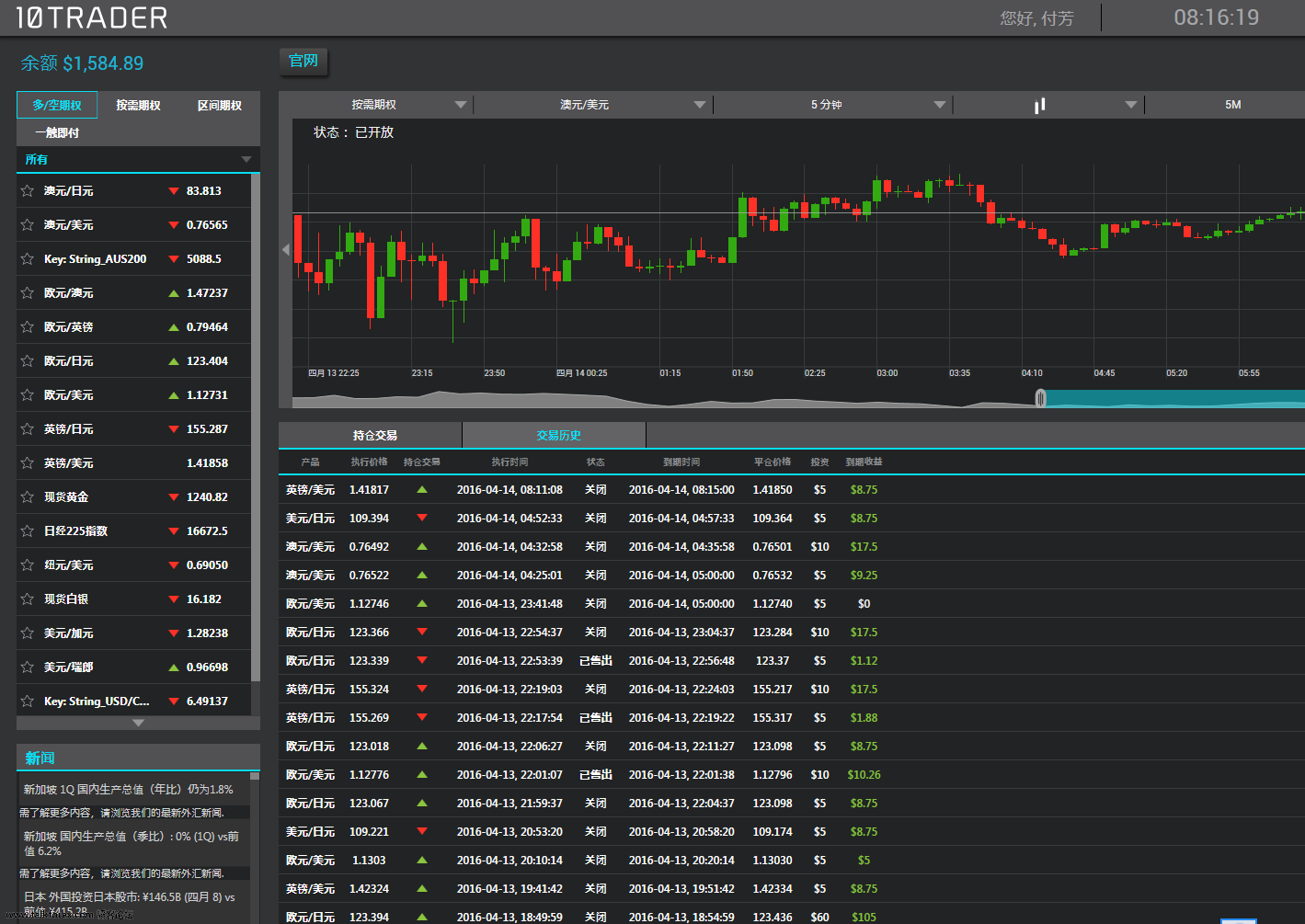The height and width of the screenshot is (924, 1305).
Task: Open the chart type dropdown with candlestick icon
Action: (x=1048, y=105)
